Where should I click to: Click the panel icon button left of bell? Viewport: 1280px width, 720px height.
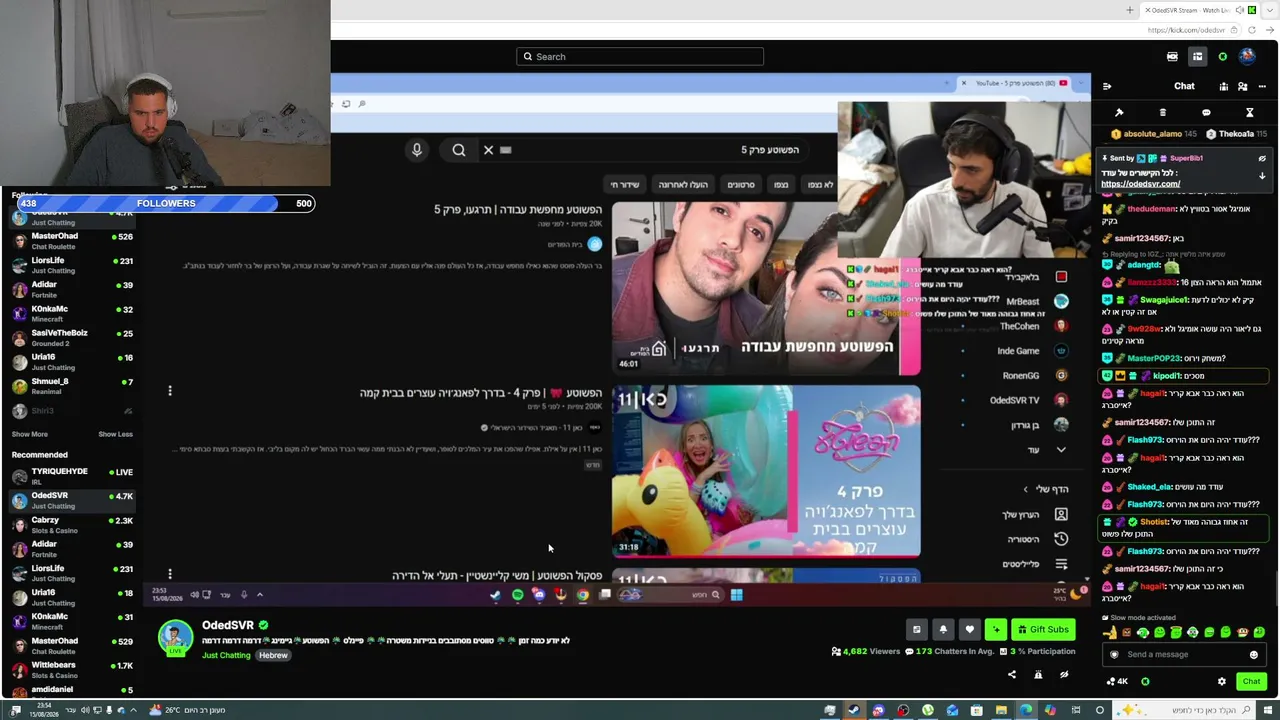tap(916, 629)
